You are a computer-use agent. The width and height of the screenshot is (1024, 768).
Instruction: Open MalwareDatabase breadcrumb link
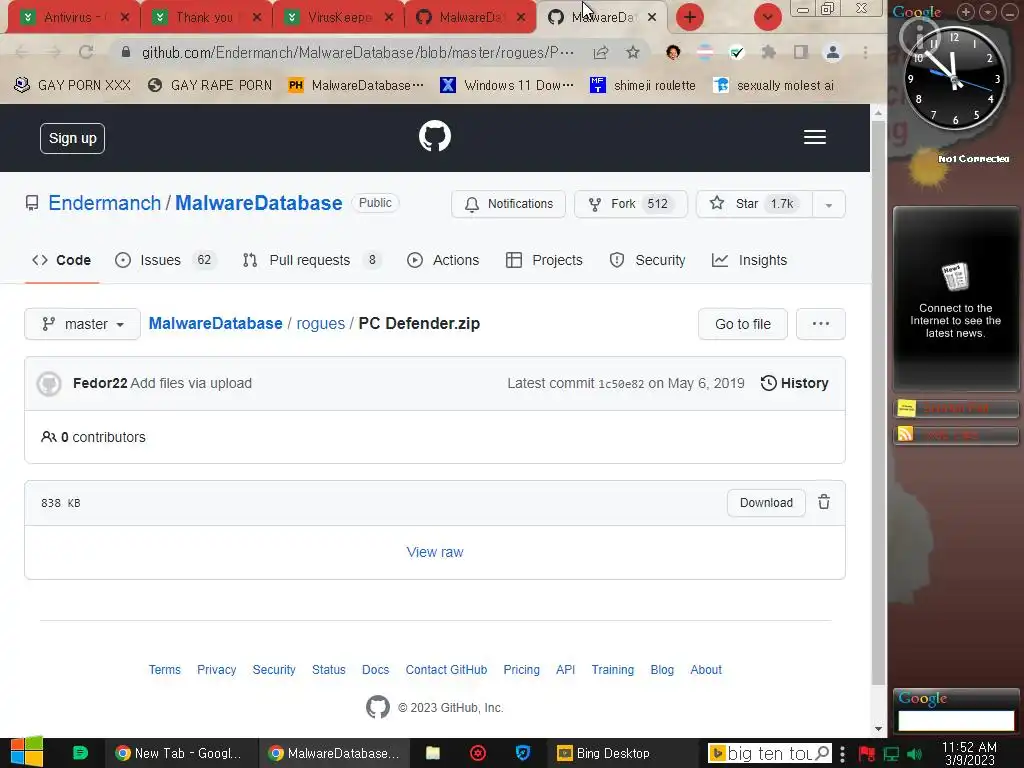(x=216, y=323)
